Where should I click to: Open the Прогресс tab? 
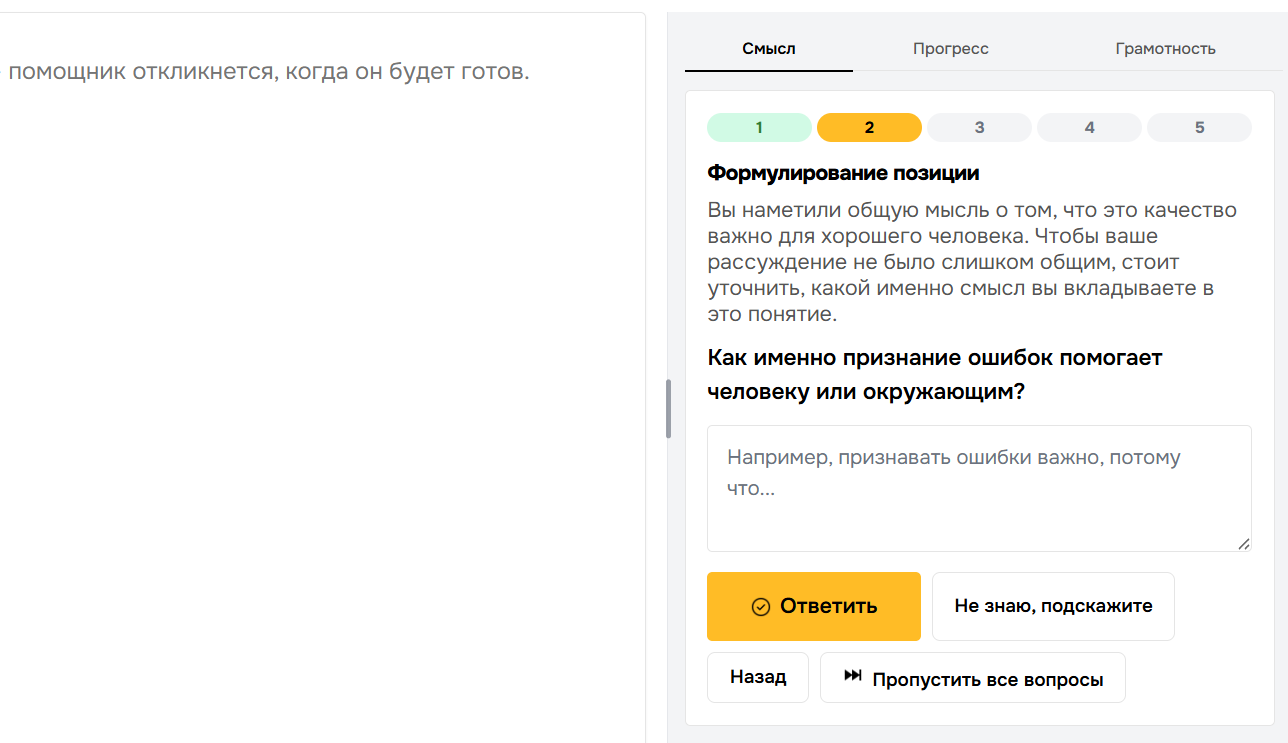click(950, 48)
